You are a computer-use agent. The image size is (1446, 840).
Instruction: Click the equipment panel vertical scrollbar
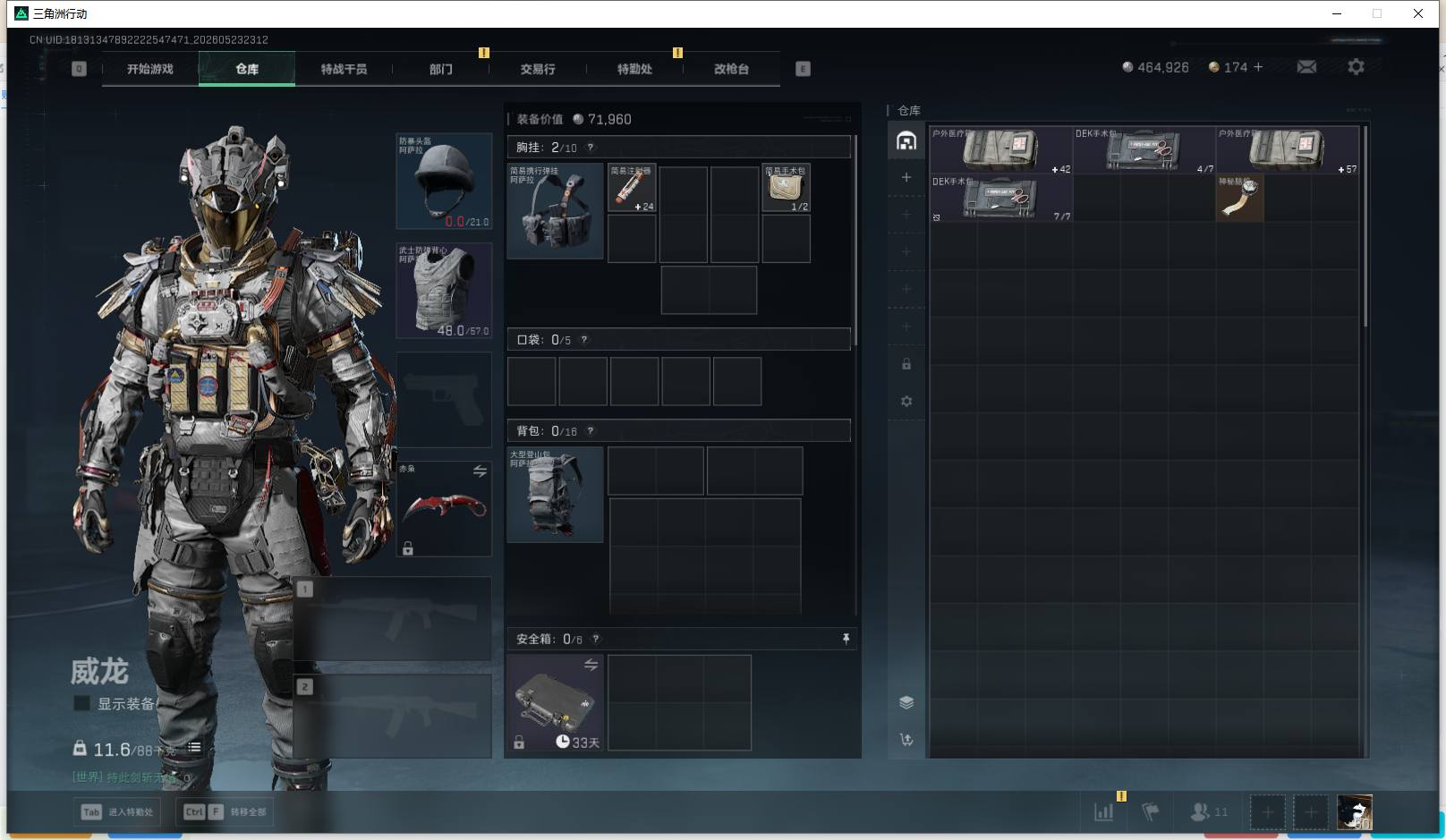pos(856,240)
